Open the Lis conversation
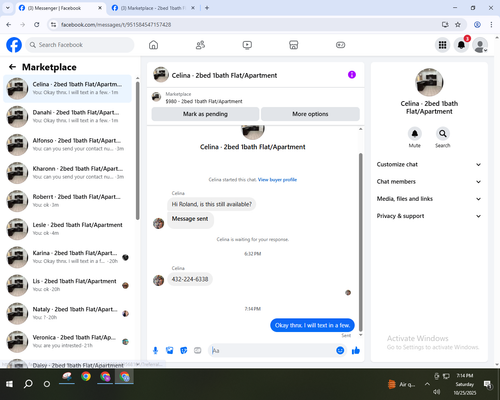Viewport: 500px width, 400px height. click(x=68, y=285)
